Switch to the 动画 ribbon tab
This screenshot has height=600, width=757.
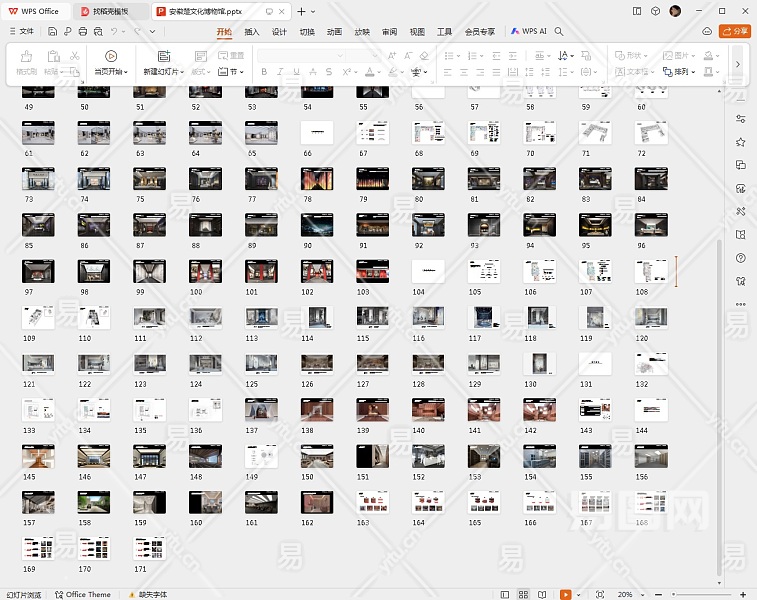coord(334,31)
